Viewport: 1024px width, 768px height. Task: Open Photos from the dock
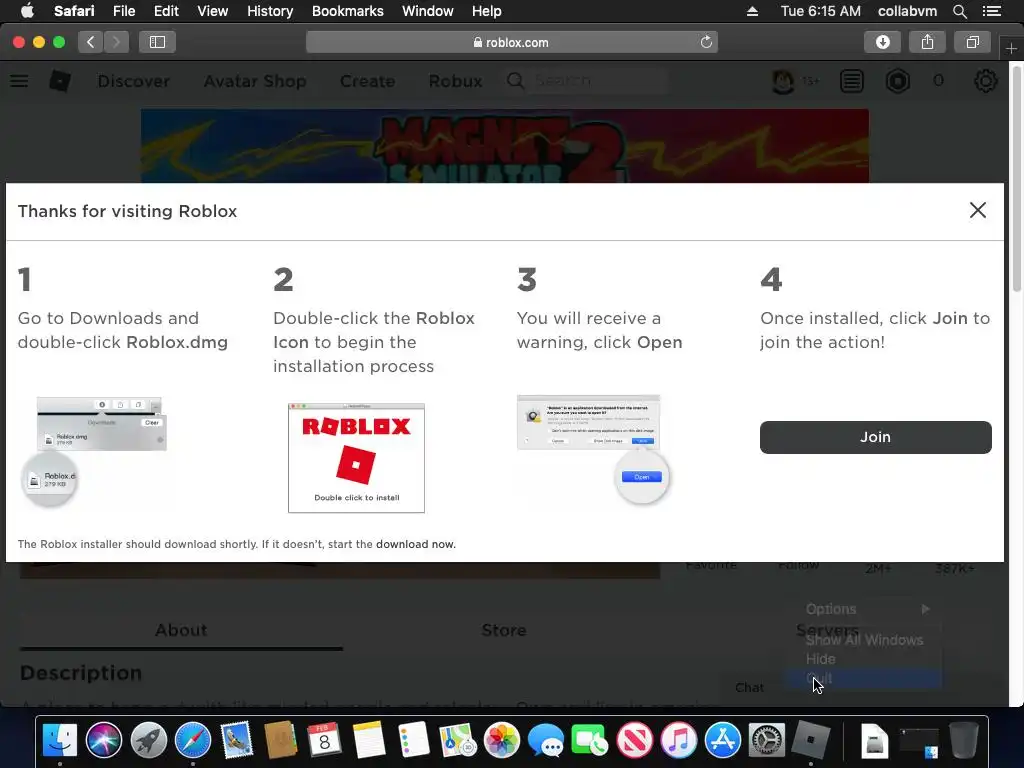pyautogui.click(x=502, y=741)
